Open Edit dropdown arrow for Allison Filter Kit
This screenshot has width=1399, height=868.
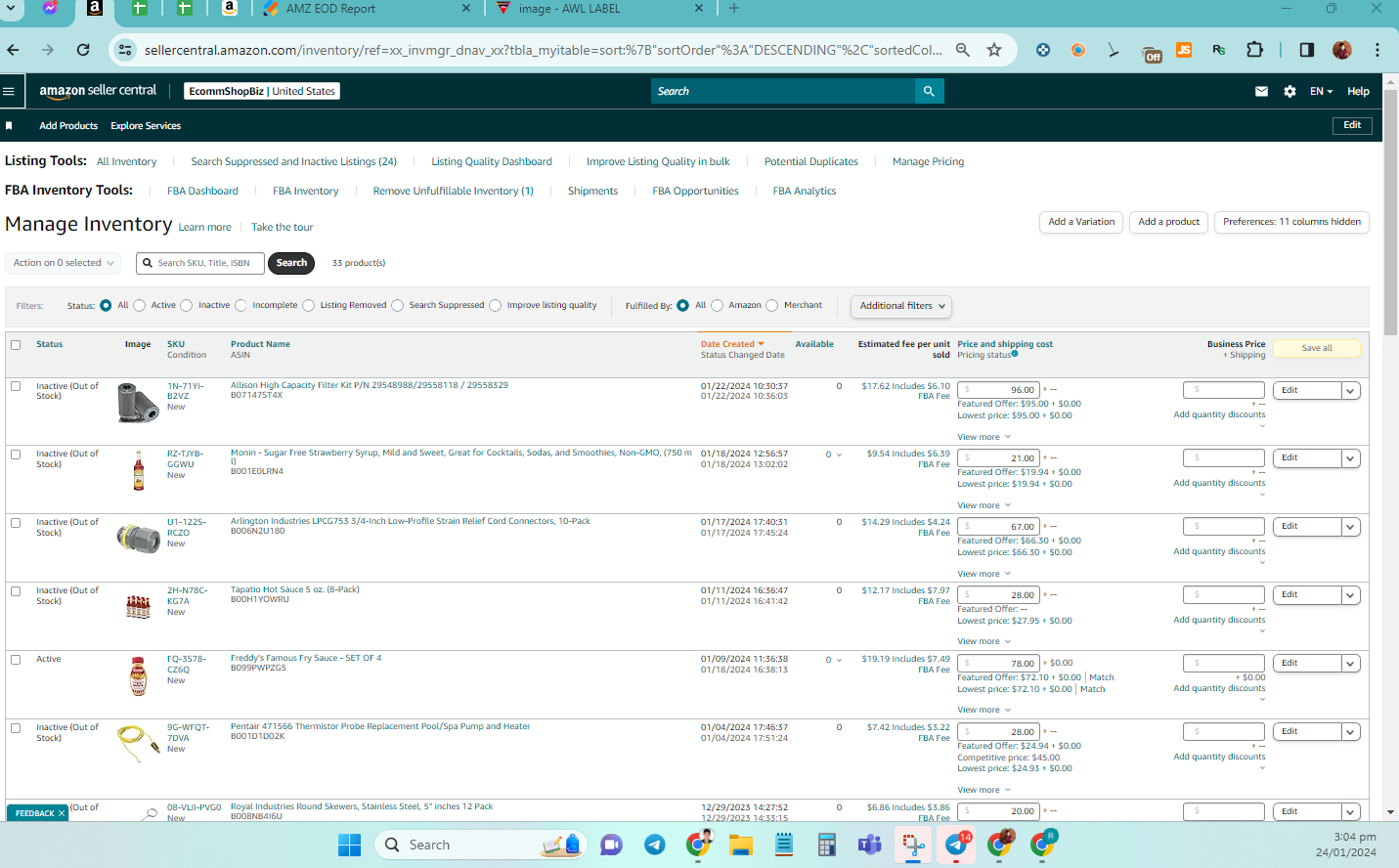[1350, 391]
